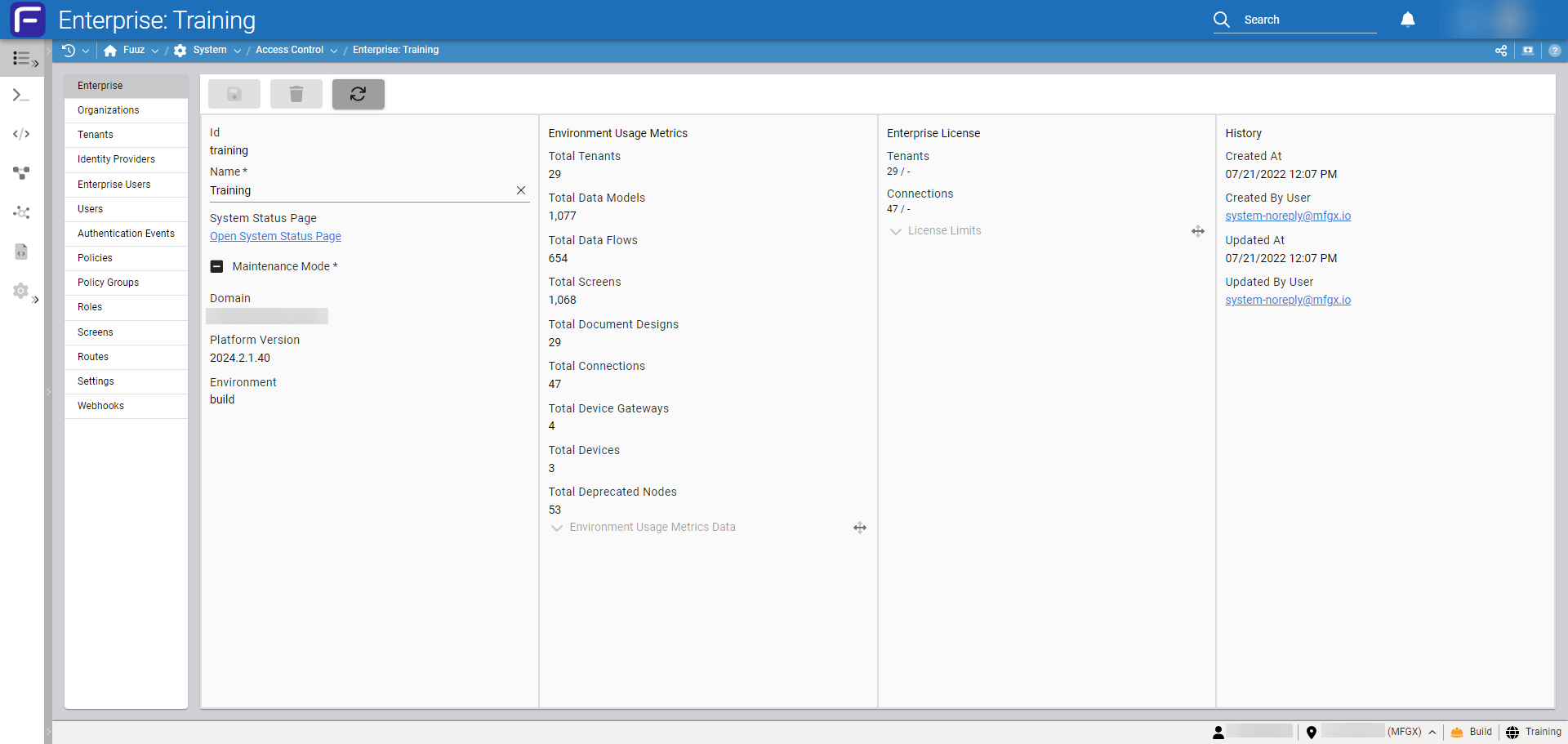Click the share icon in breadcrumb bar
Image resolution: width=1568 pixels, height=744 pixels.
1500,51
